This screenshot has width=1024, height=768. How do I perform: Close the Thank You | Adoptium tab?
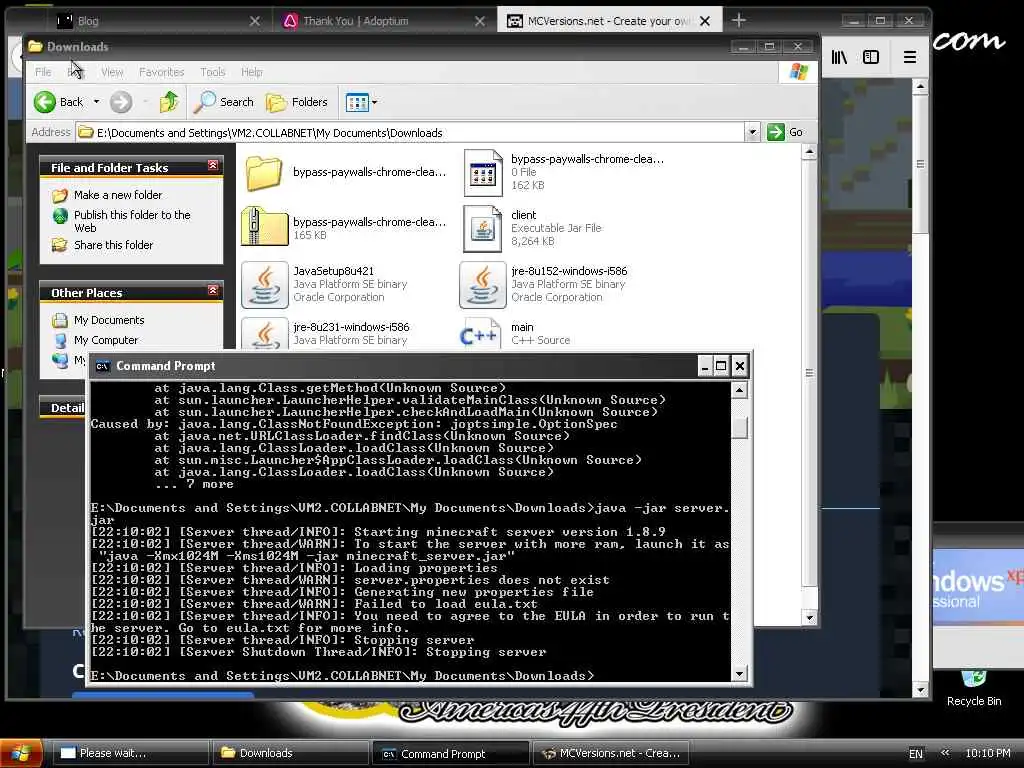tap(480, 22)
